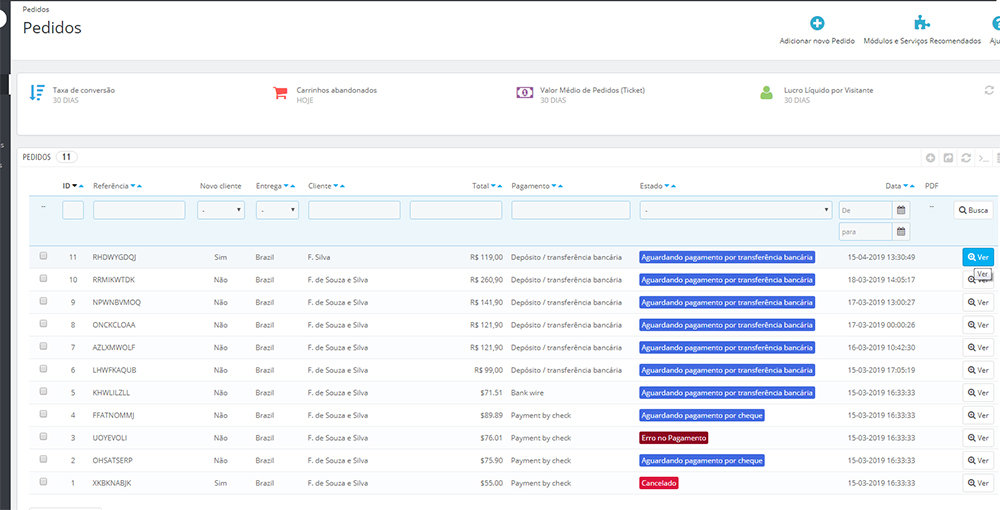
Task: Refresh the KPI statistics panel
Action: click(x=989, y=90)
